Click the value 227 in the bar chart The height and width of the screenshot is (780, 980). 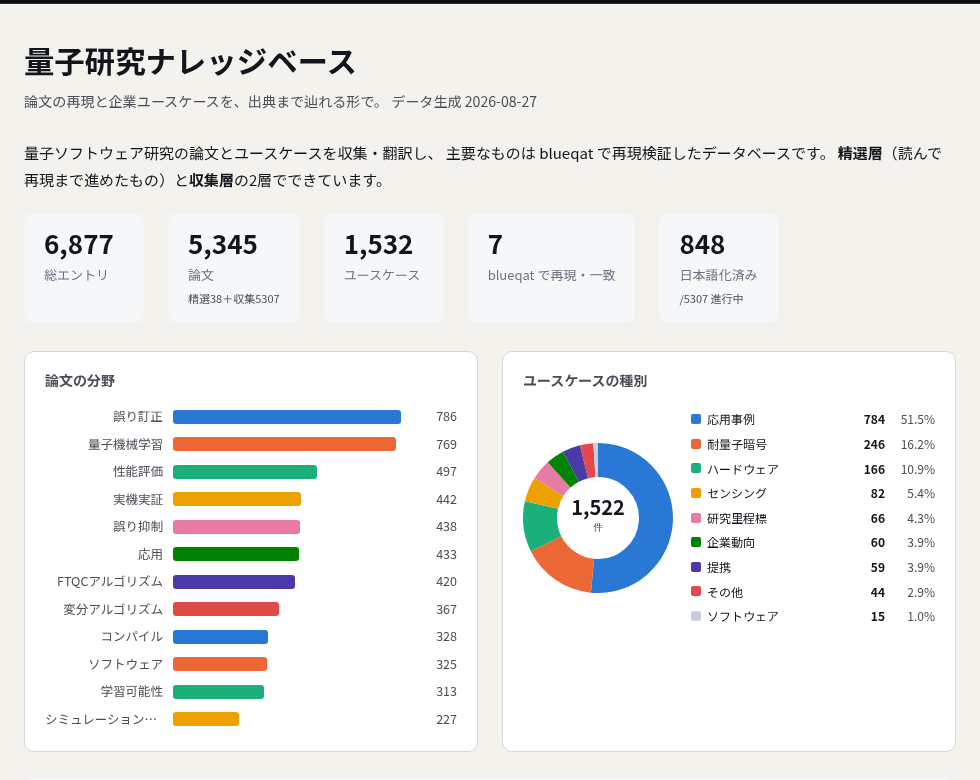click(446, 719)
